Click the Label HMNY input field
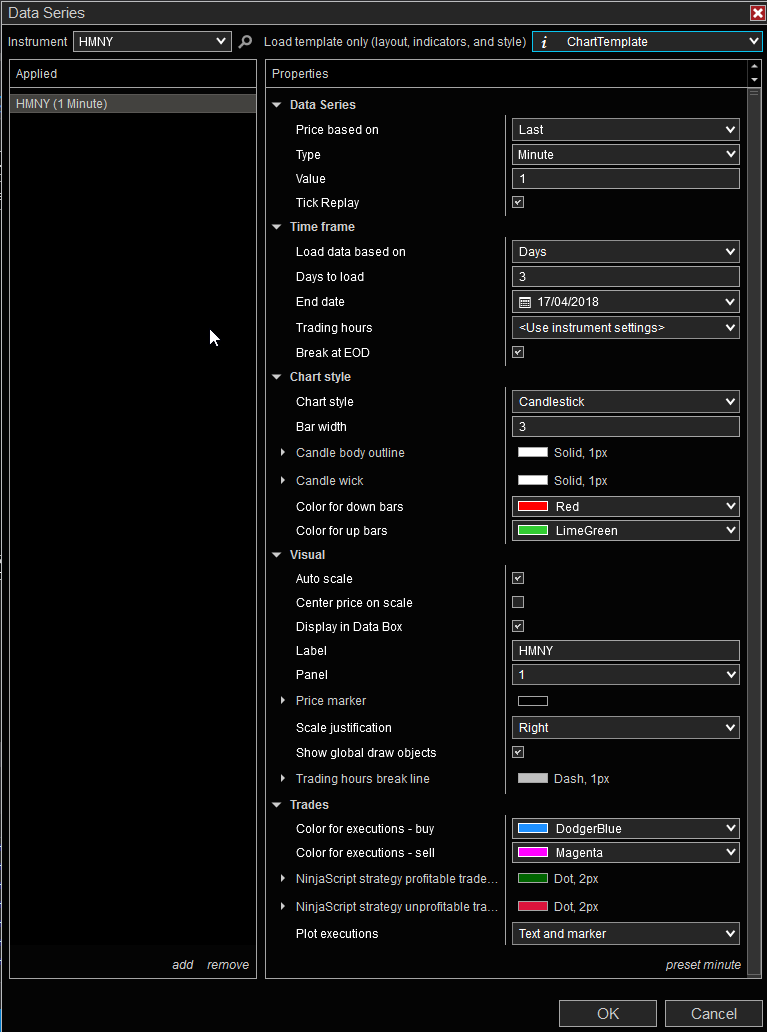The image size is (767, 1032). pos(625,651)
